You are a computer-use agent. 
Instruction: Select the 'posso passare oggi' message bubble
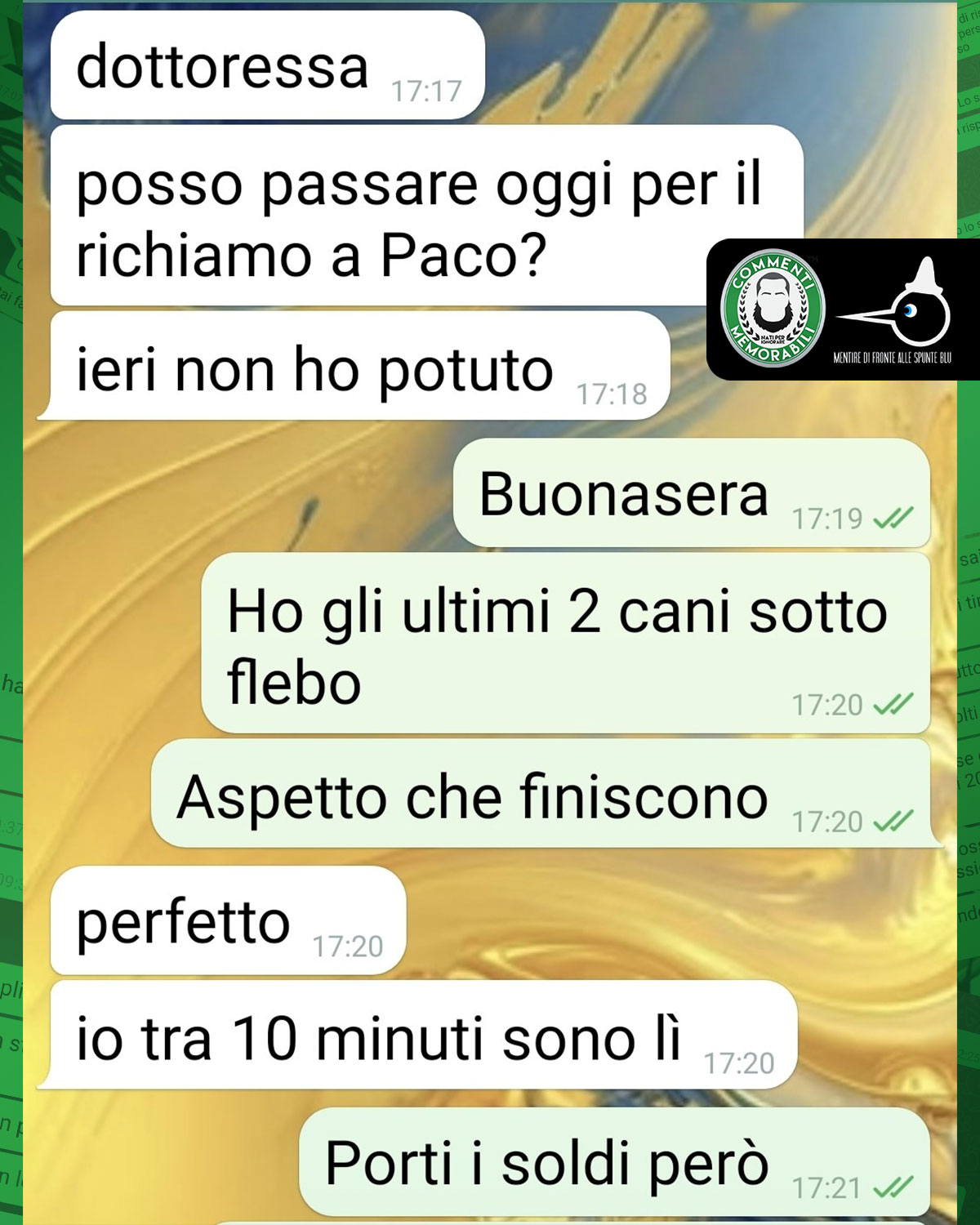(426, 216)
